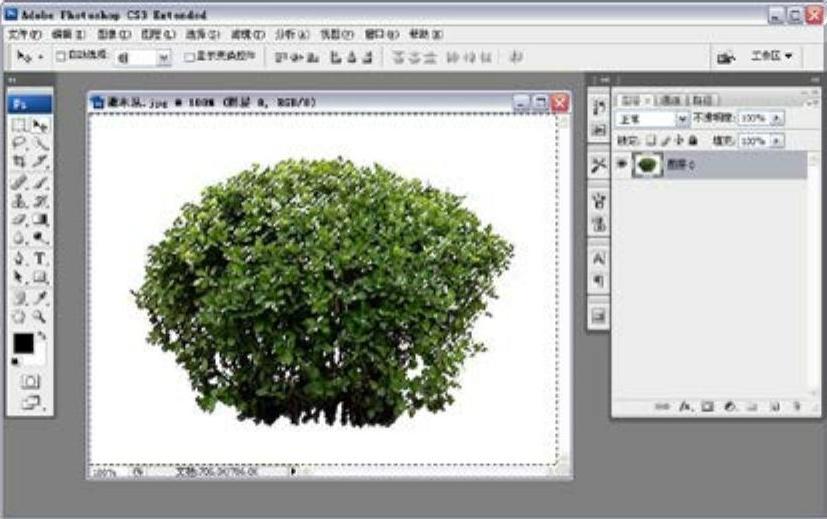This screenshot has height=519, width=827.
Task: Open the Layers panel options menu
Action: (810, 102)
